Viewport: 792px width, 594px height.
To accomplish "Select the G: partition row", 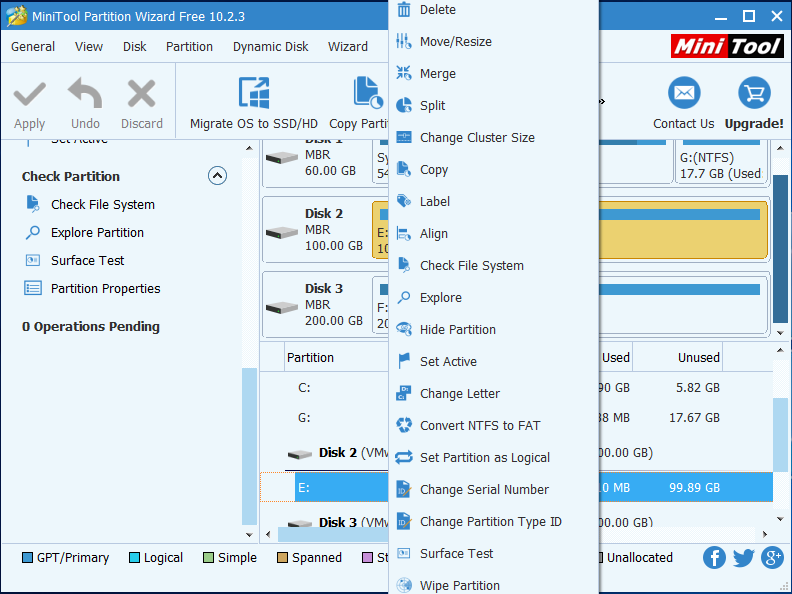I will [x=516, y=418].
